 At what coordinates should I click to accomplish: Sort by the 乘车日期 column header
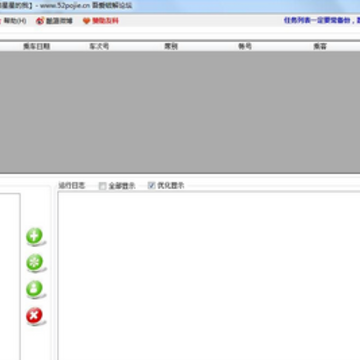[x=36, y=47]
